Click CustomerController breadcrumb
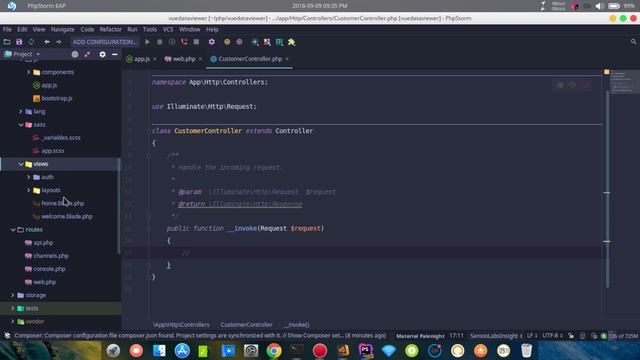The height and width of the screenshot is (360, 640). pyautogui.click(x=247, y=325)
